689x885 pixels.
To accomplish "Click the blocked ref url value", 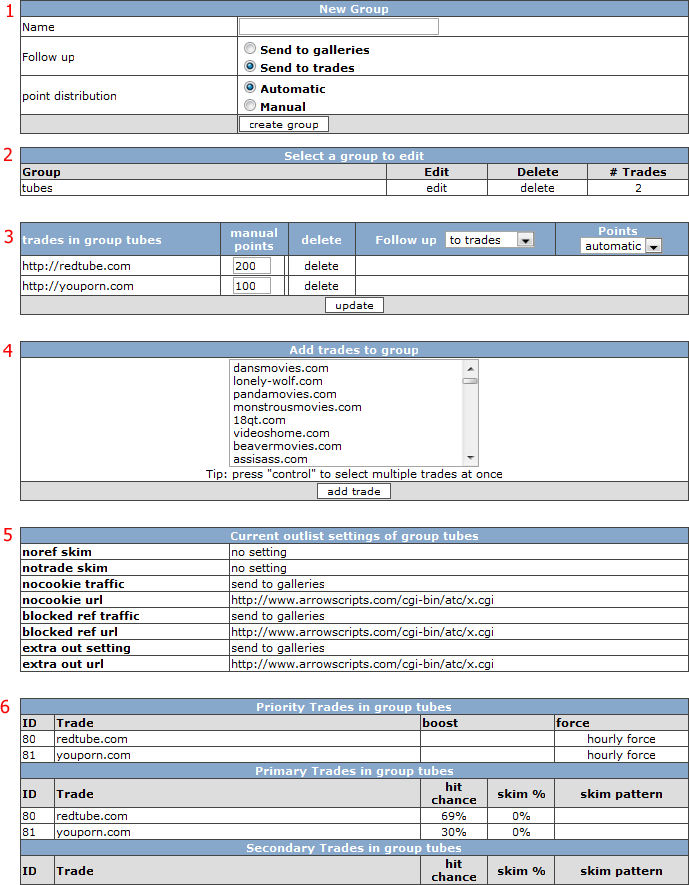I will [x=362, y=632].
